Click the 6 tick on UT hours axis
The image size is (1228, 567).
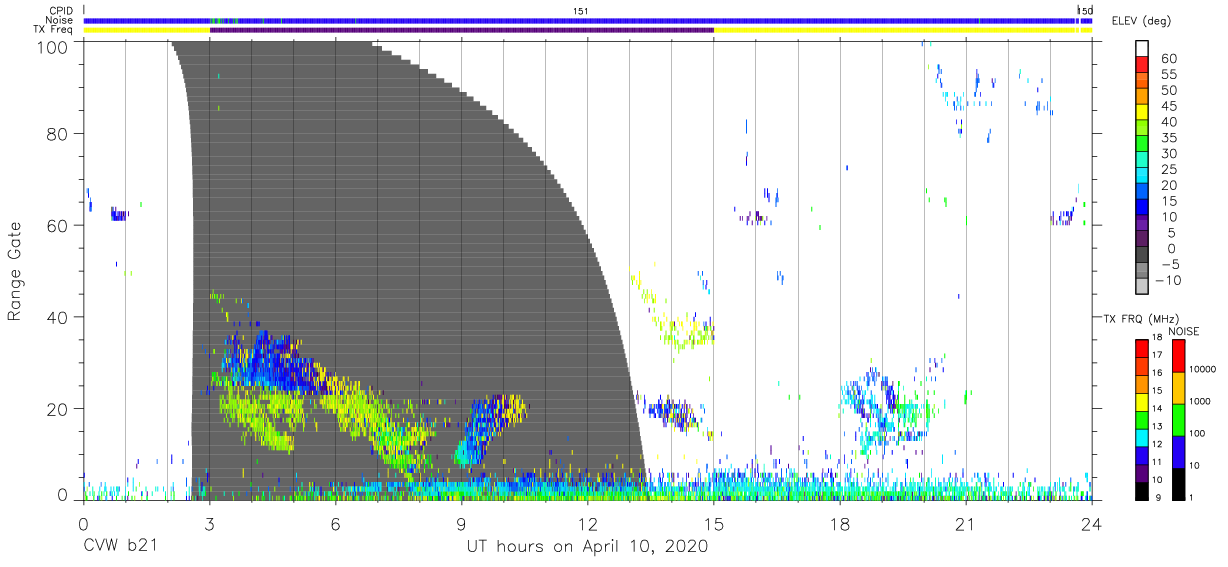(335, 523)
